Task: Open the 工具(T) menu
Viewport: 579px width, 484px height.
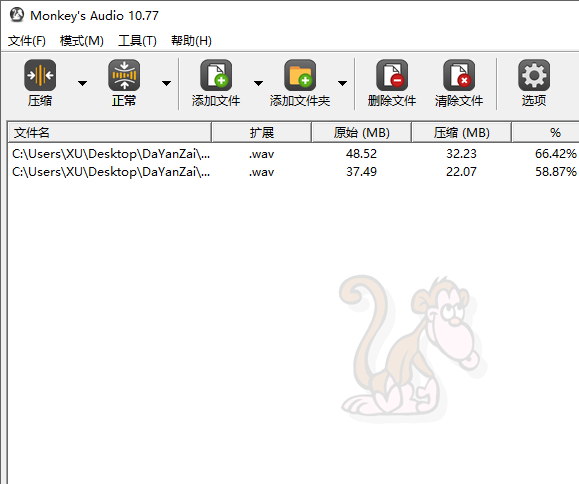Action: (x=137, y=41)
